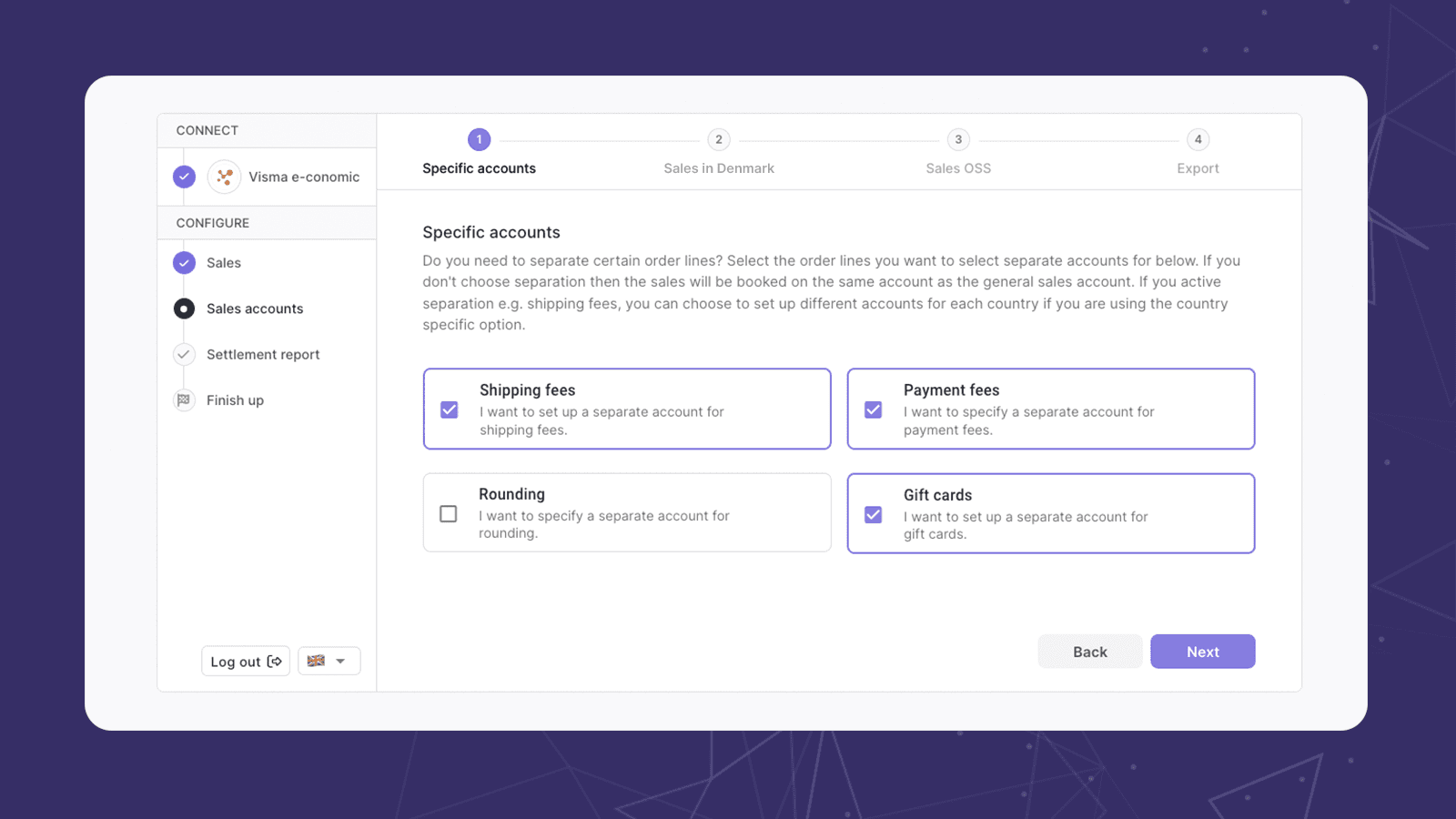Select the Sales in Denmark step tab
This screenshot has height=819, width=1456.
pos(718,168)
